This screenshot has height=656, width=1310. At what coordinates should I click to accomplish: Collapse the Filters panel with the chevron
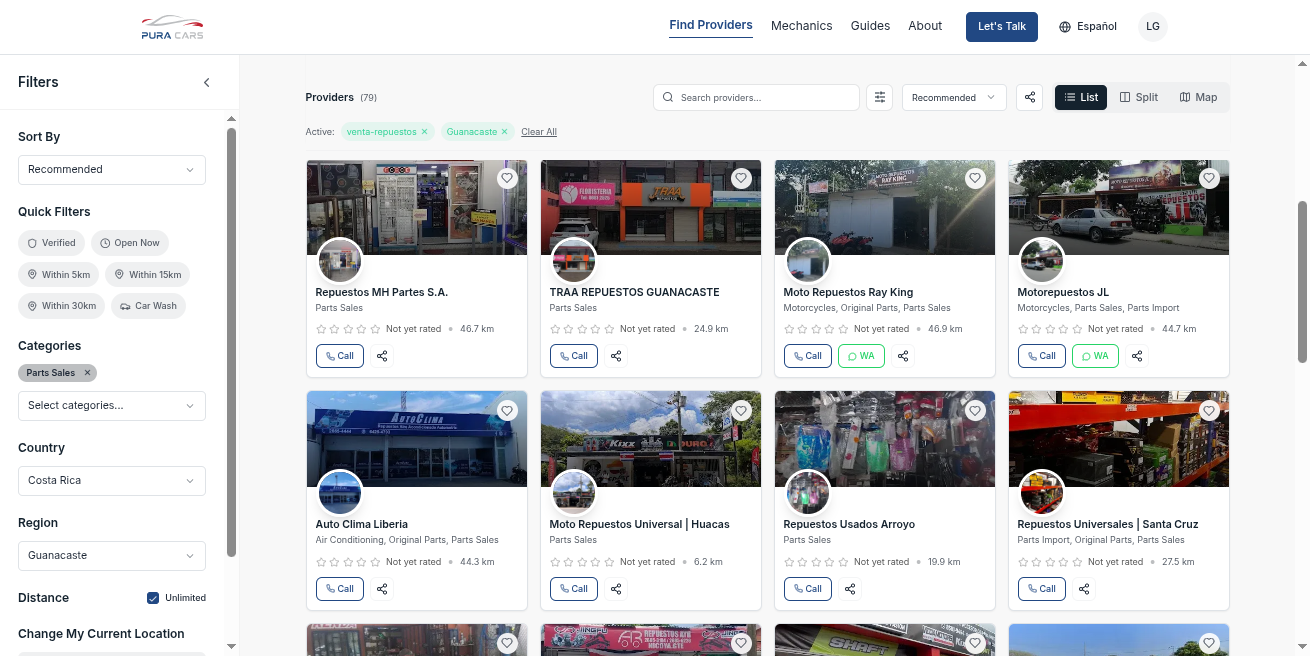click(x=207, y=82)
